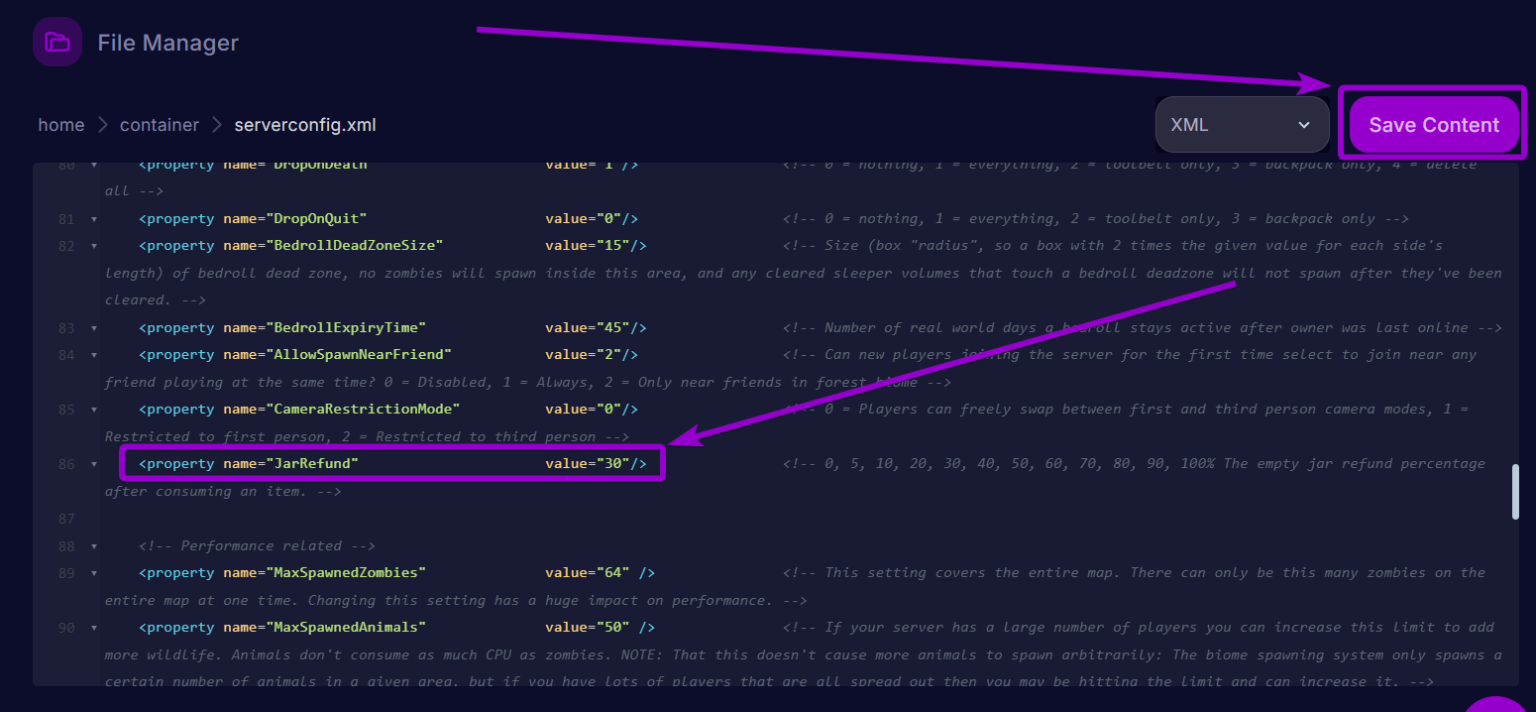1536x712 pixels.
Task: Collapse fold arrow on line 88
Action: (94, 546)
